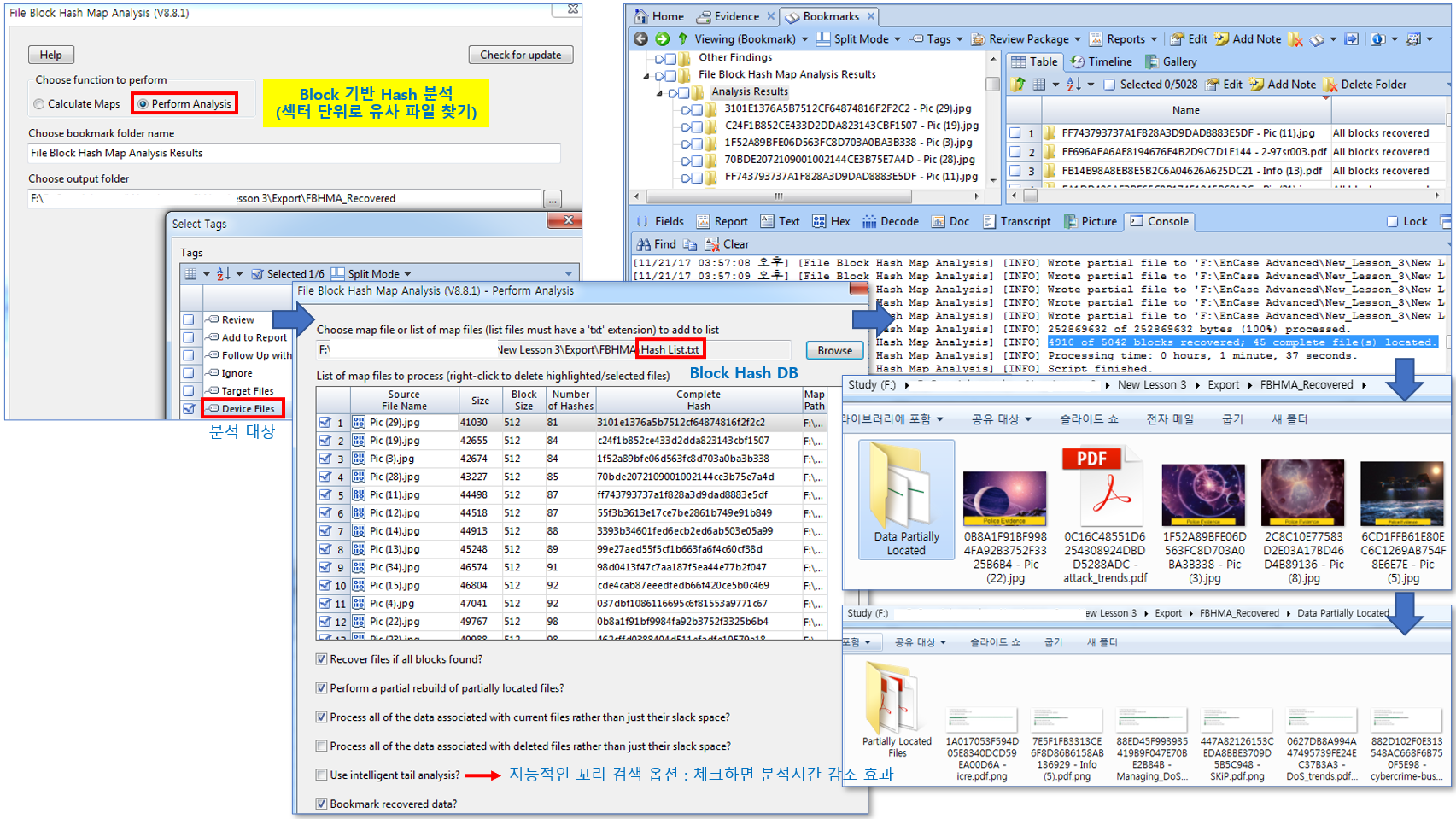Click the delete icon after top Add Note
1456x819 pixels.
click(x=1295, y=39)
